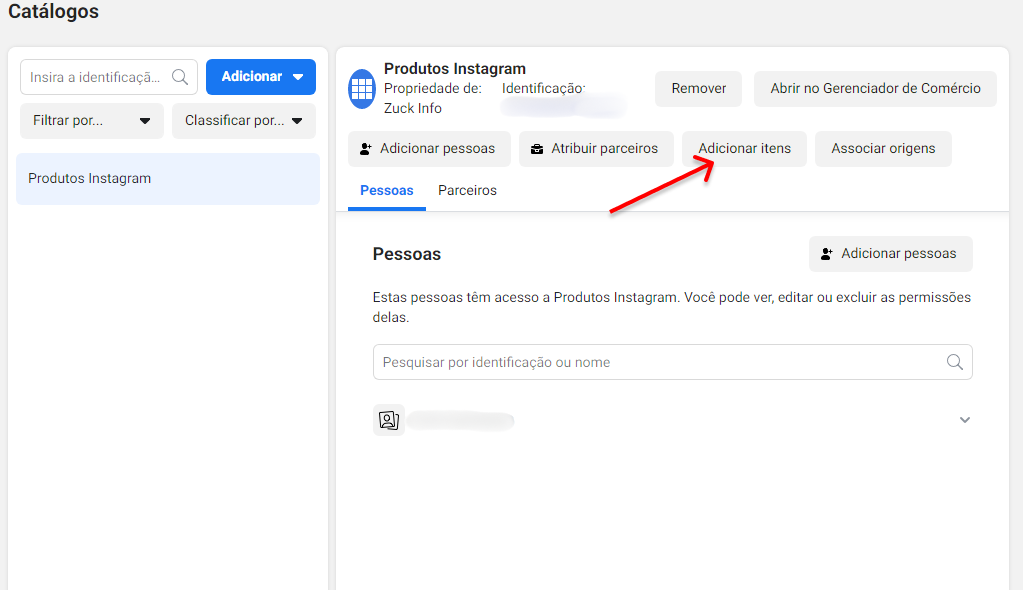Click the Remover button
1023x590 pixels.
698,89
